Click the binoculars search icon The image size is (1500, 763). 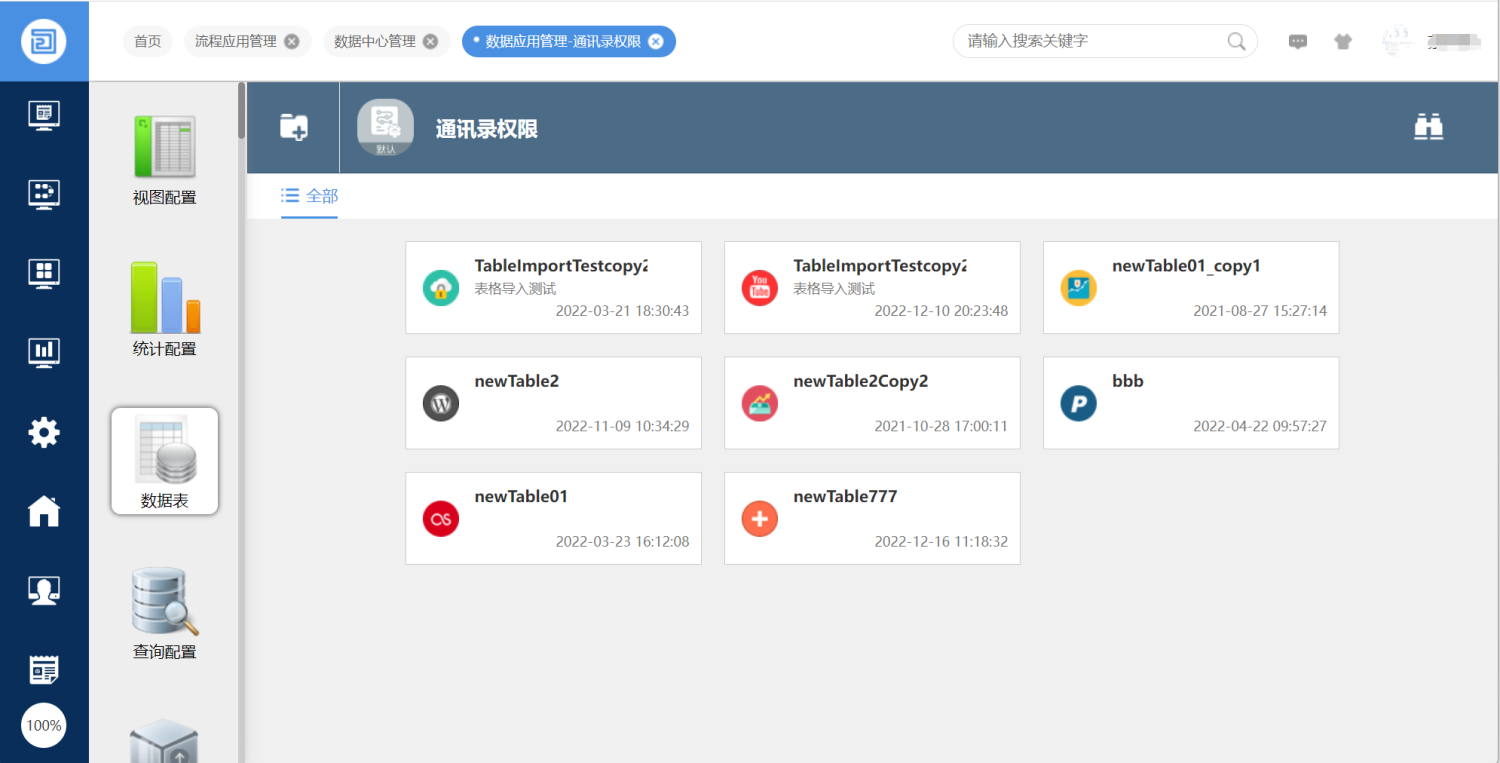tap(1428, 127)
